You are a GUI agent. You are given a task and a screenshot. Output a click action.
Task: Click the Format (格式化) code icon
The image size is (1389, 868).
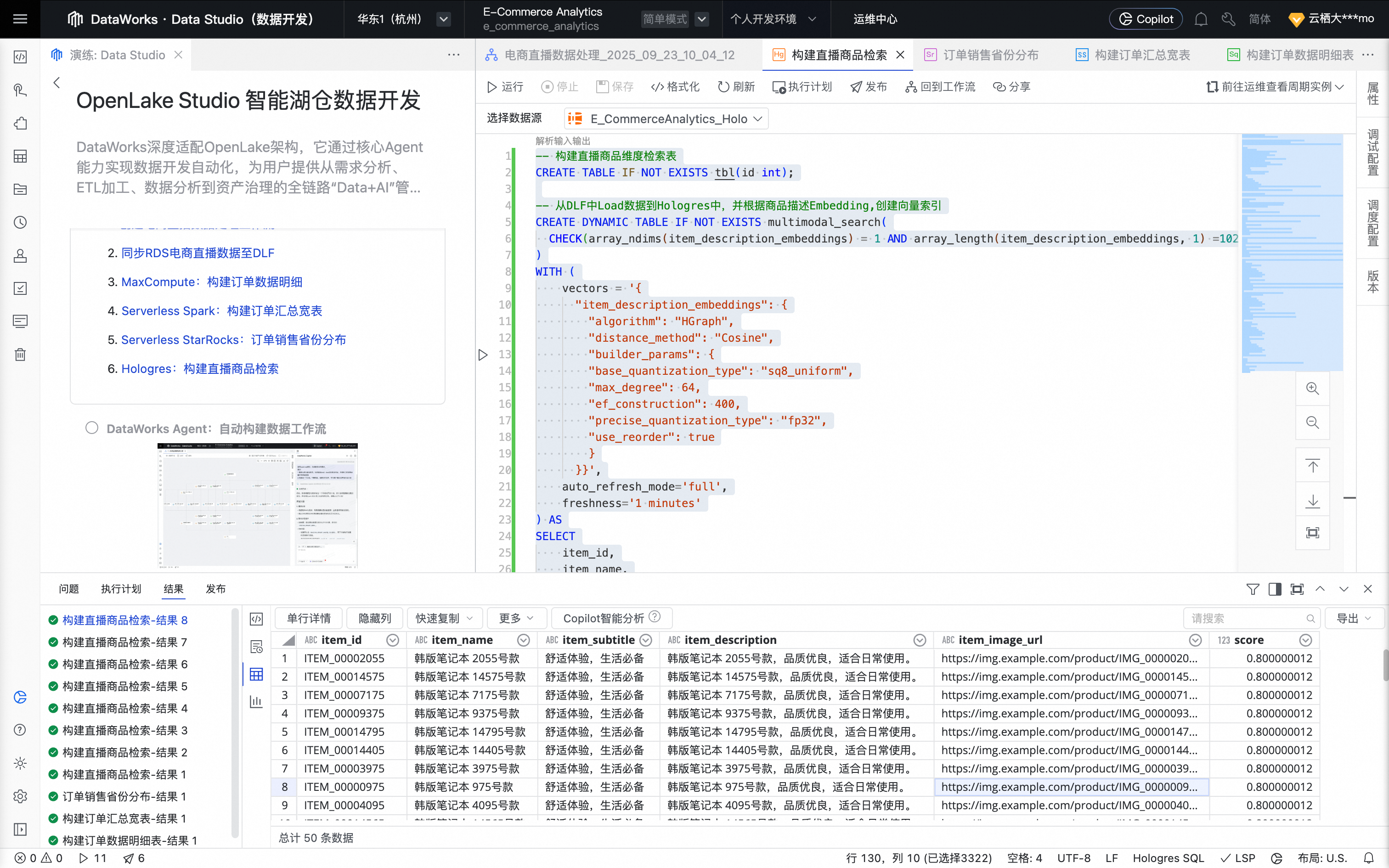(657, 87)
